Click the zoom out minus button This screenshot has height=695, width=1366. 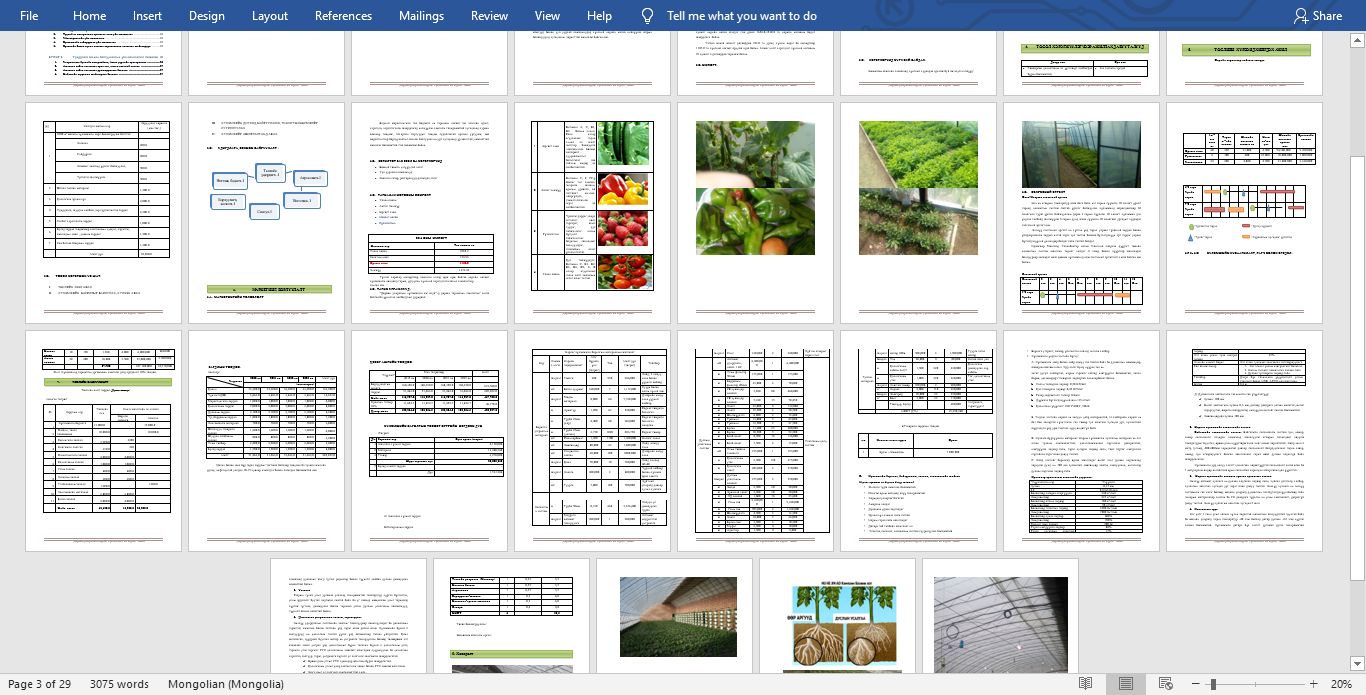(1194, 684)
